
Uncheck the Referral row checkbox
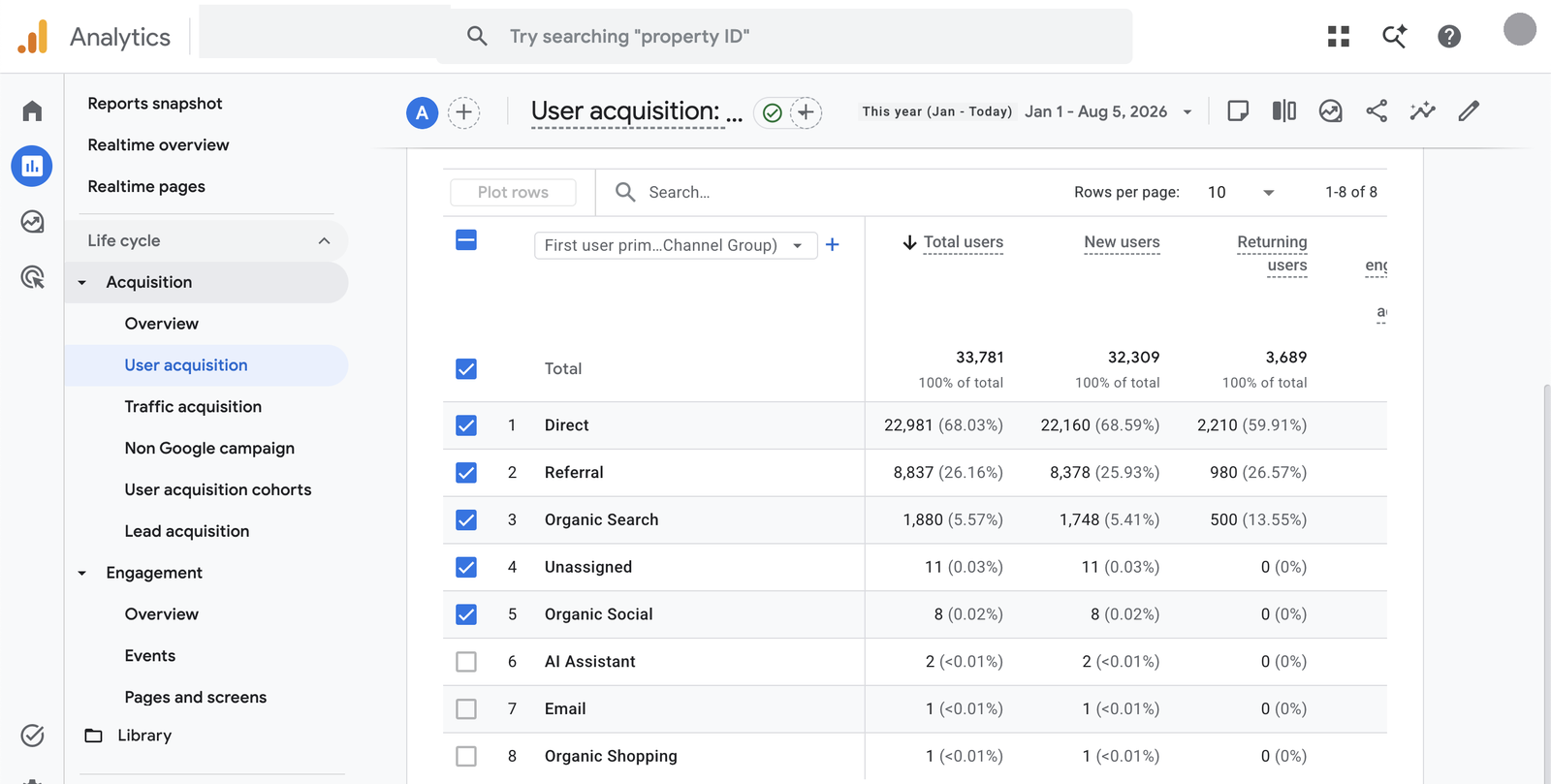point(466,473)
